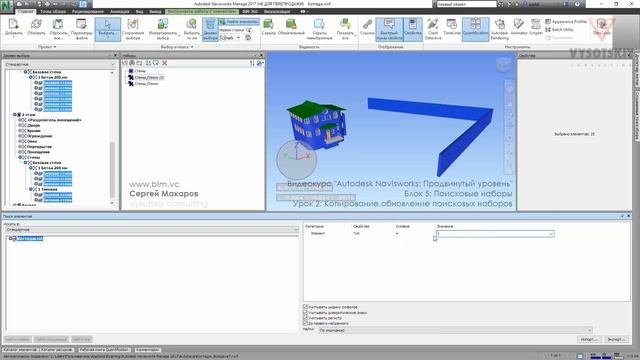Open the BIM 360 ribbon tab

point(250,11)
